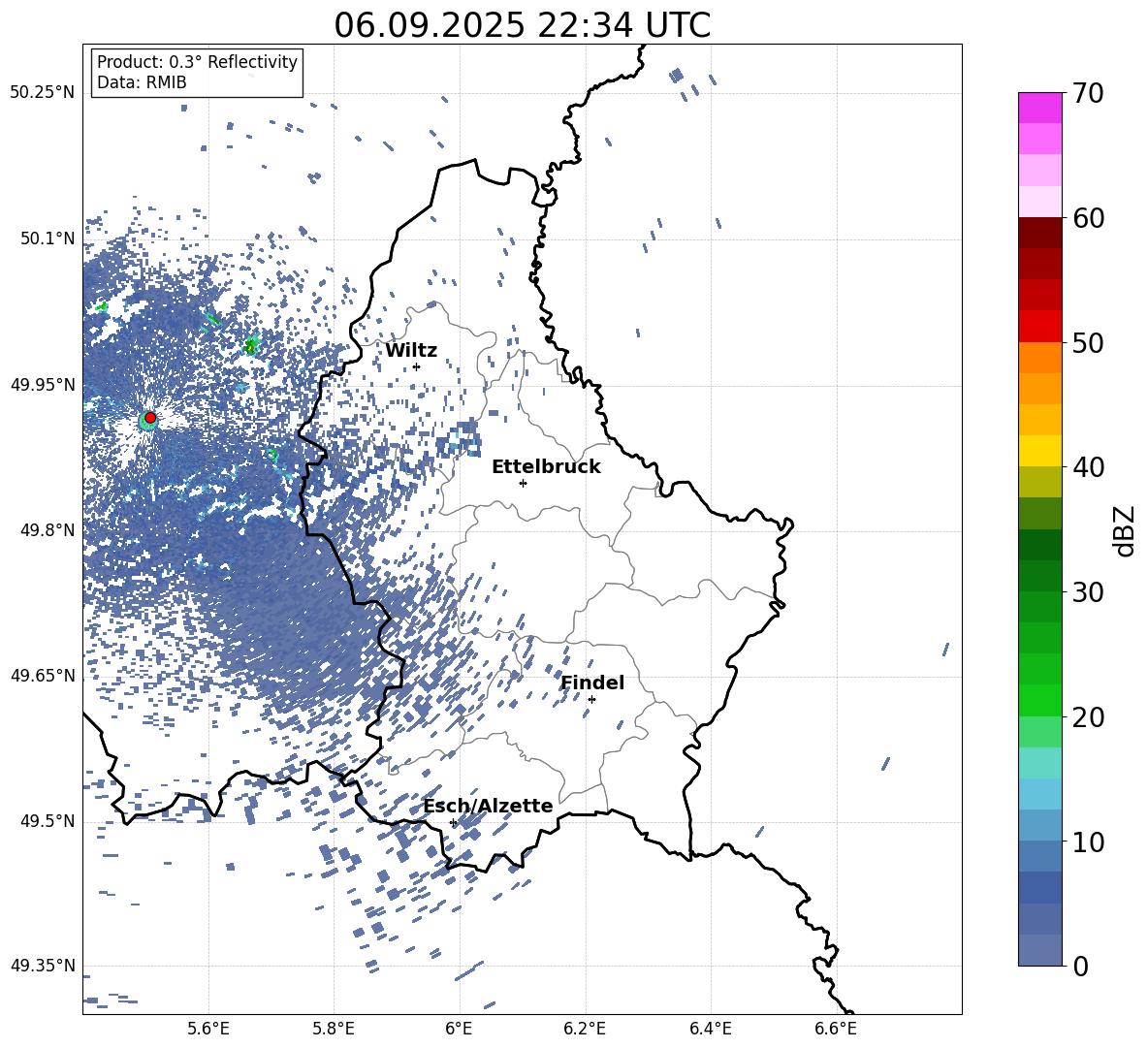Screen dimensions: 1148x1048
Task: Click the 6.2°E longitude label
Action: click(x=585, y=1029)
